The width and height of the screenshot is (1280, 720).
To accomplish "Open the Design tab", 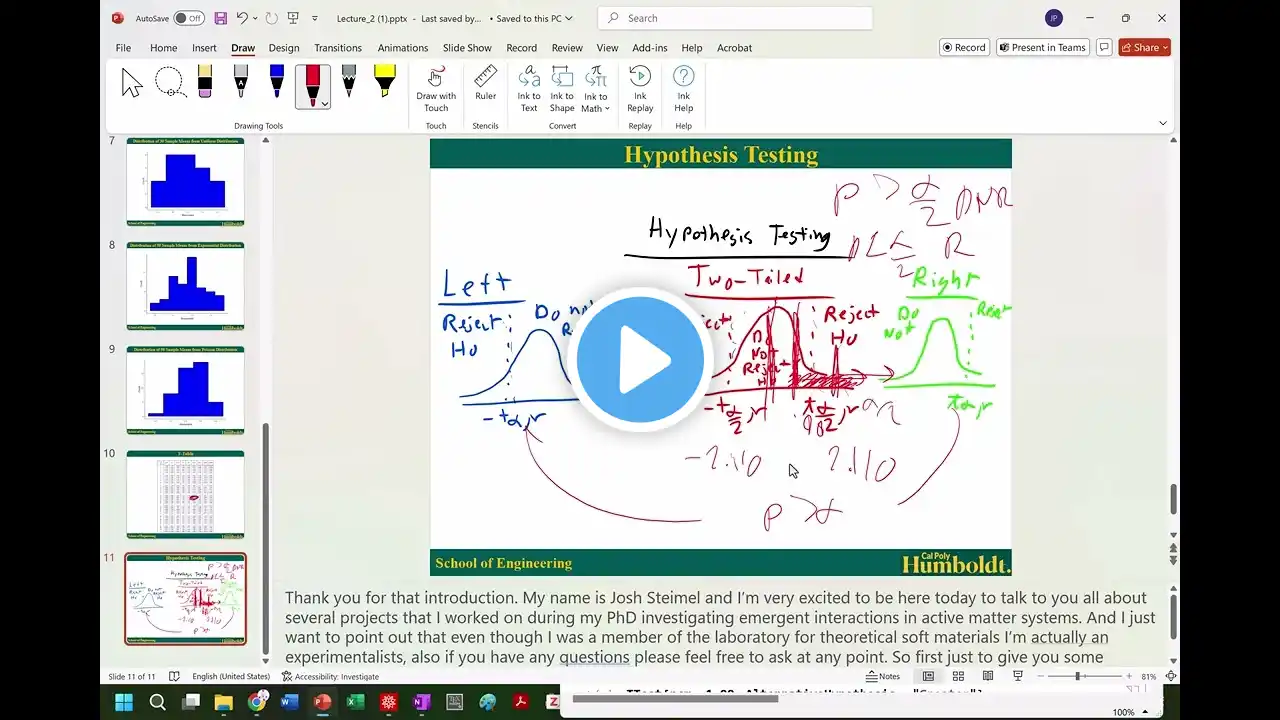I will click(x=284, y=48).
